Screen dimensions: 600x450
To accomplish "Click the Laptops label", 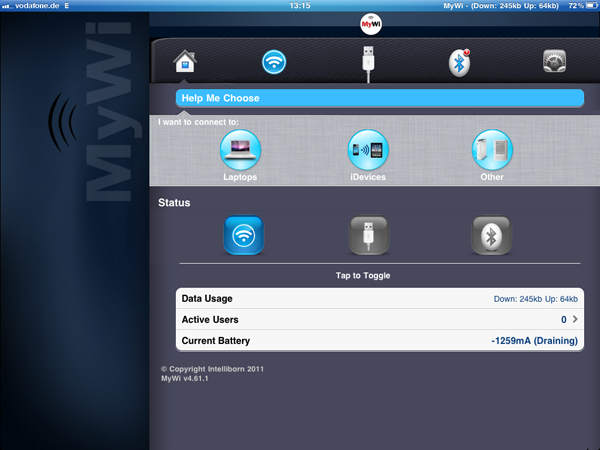I will click(240, 177).
